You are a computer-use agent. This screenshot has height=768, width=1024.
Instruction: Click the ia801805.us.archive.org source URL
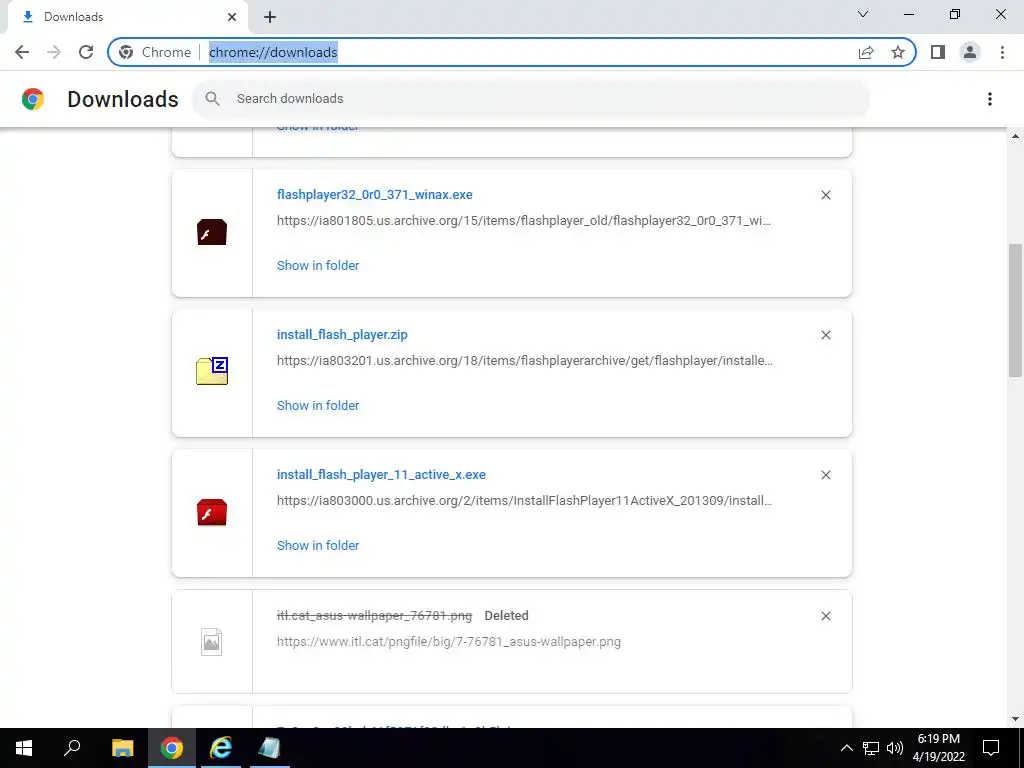pyautogui.click(x=524, y=221)
